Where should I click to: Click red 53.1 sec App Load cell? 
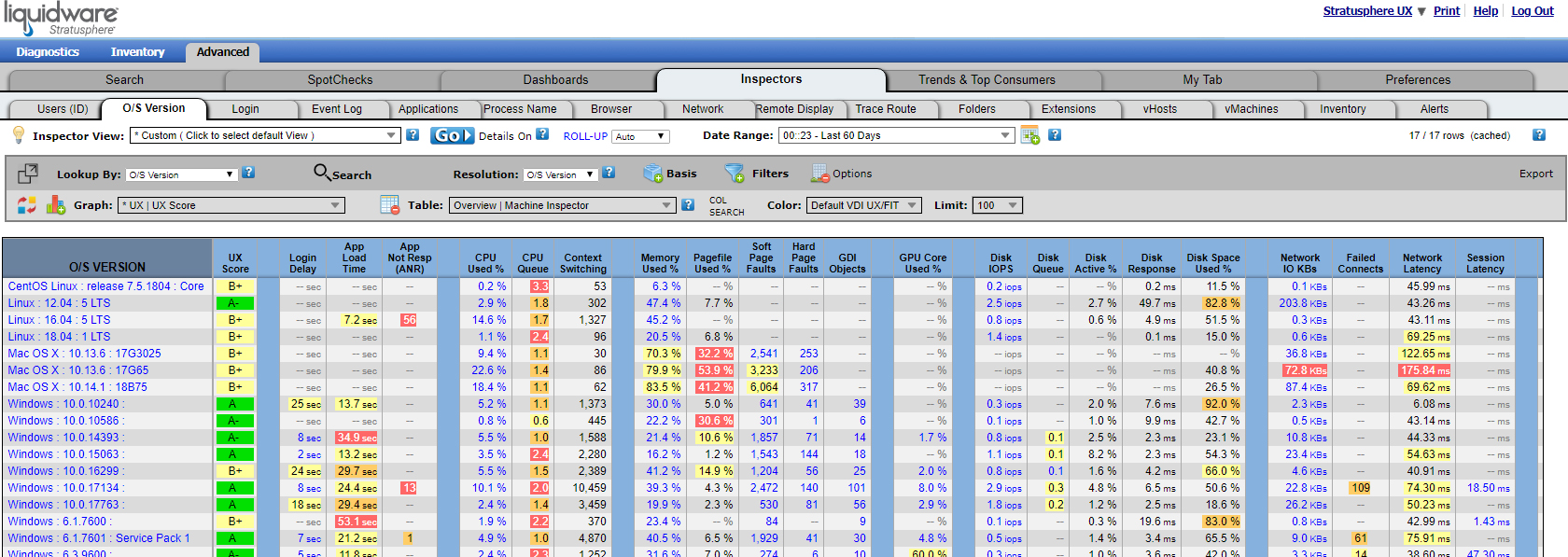tap(357, 522)
